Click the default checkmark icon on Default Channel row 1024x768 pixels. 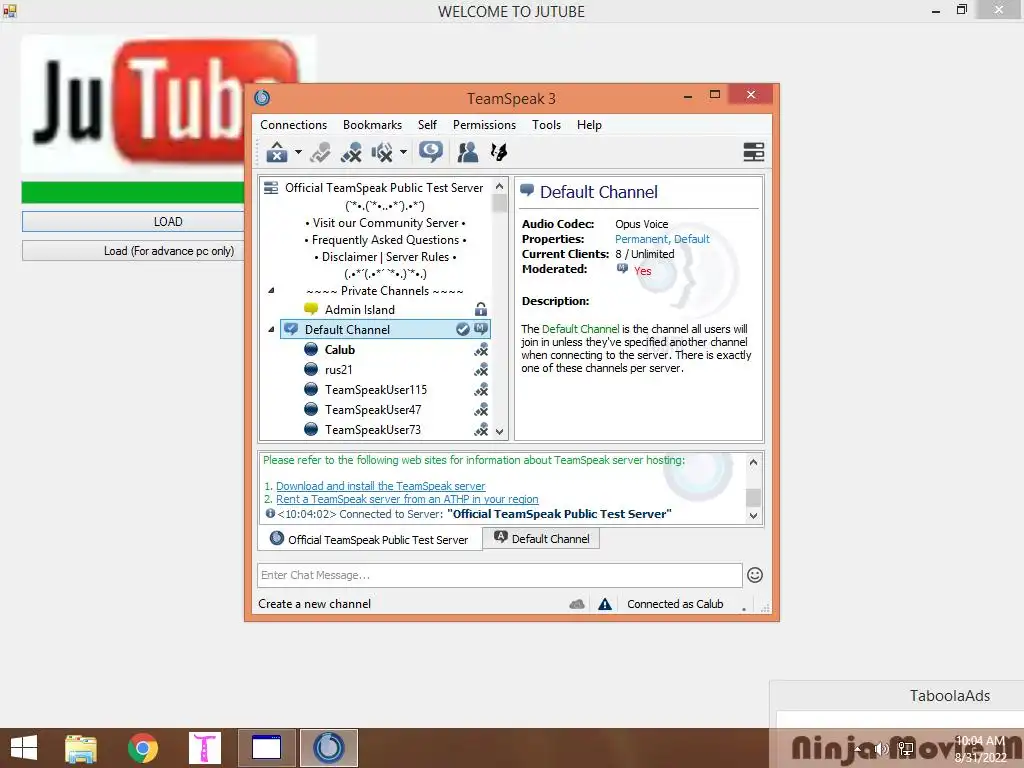coord(463,329)
